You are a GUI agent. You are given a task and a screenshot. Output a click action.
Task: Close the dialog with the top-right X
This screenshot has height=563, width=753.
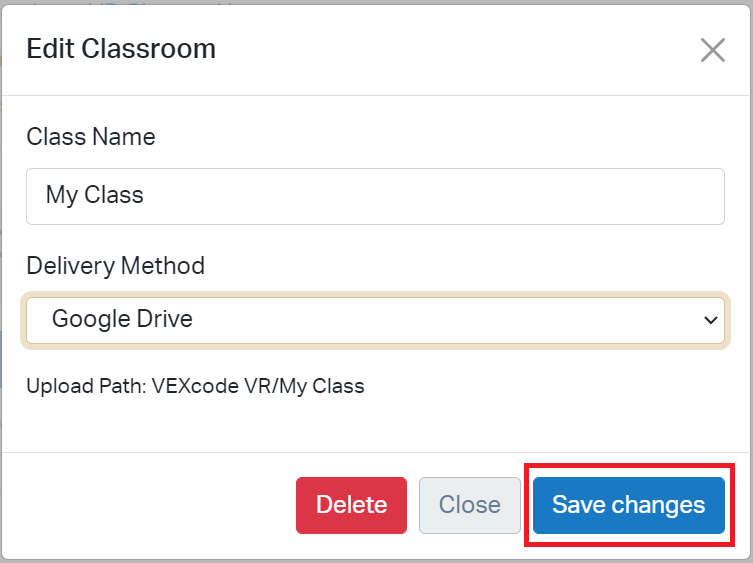point(712,50)
